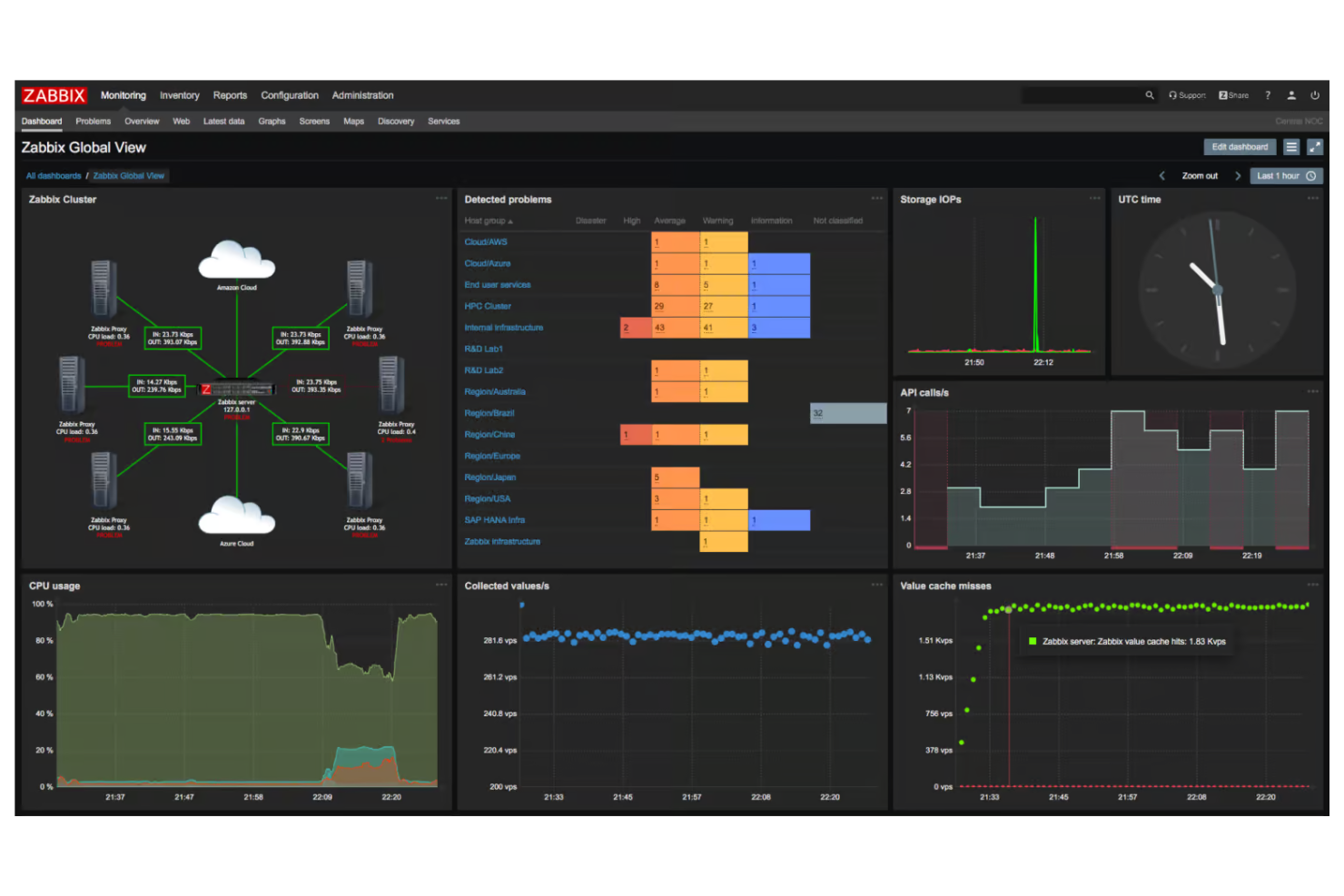This screenshot has height=896, width=1344.
Task: Open the user profile icon
Action: (x=1291, y=95)
